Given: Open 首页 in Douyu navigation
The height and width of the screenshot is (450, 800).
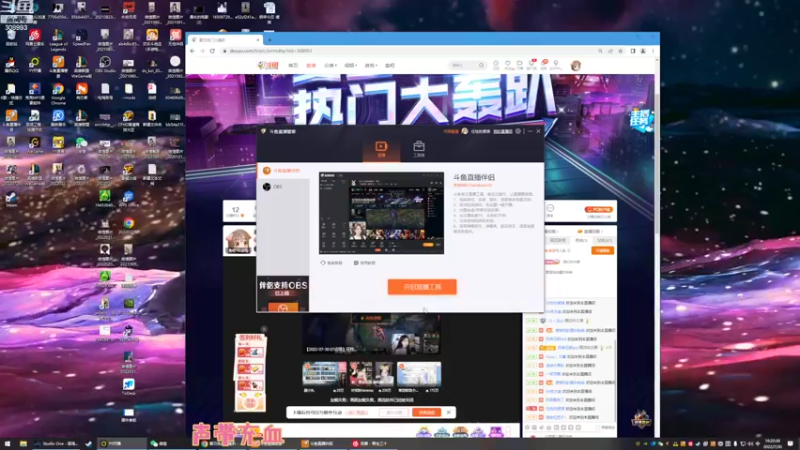Looking at the screenshot, I should point(293,65).
